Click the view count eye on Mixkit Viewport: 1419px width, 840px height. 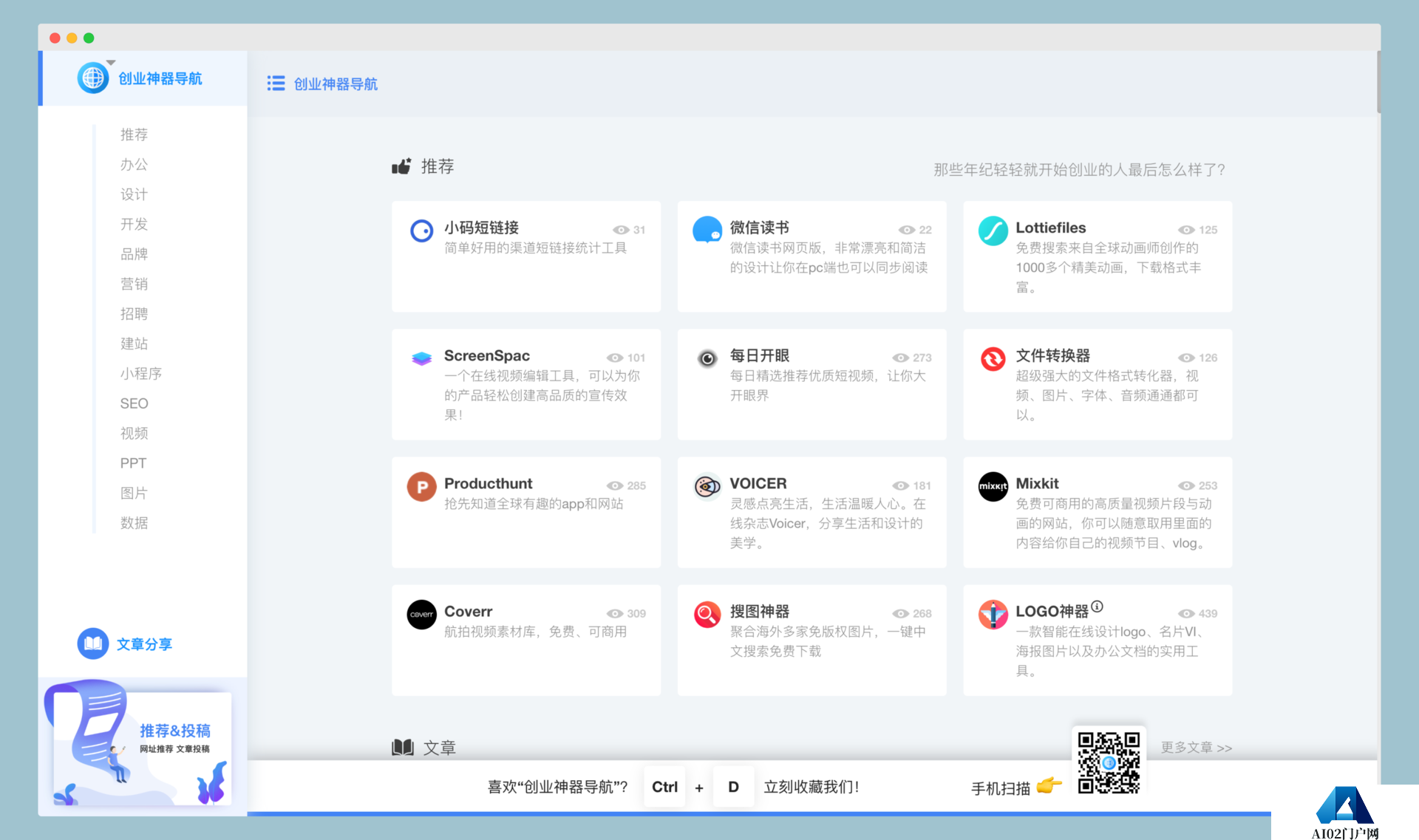click(1186, 485)
